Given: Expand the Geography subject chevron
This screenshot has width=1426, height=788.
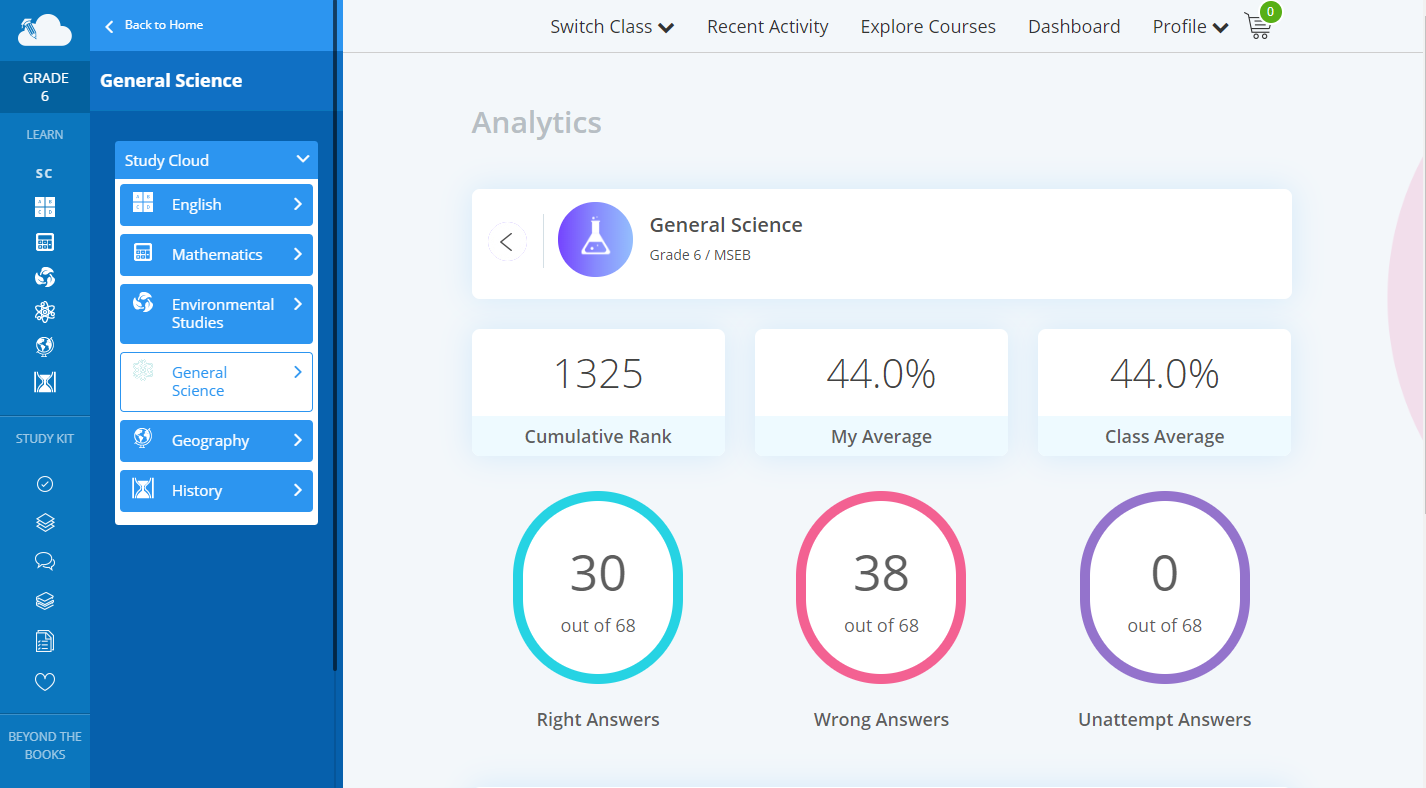Looking at the screenshot, I should click(x=297, y=440).
